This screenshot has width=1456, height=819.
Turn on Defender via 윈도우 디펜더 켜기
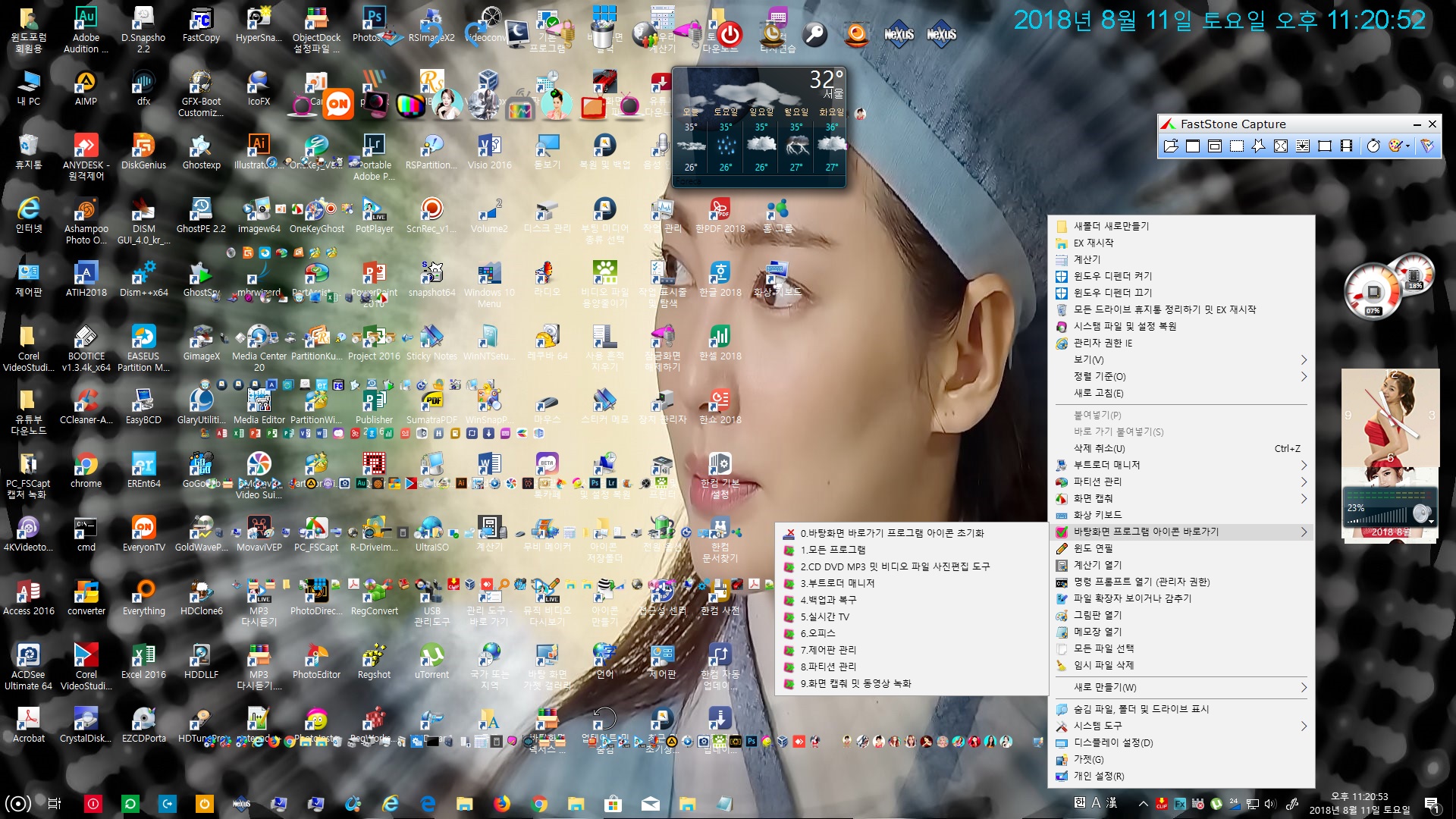click(1181, 276)
